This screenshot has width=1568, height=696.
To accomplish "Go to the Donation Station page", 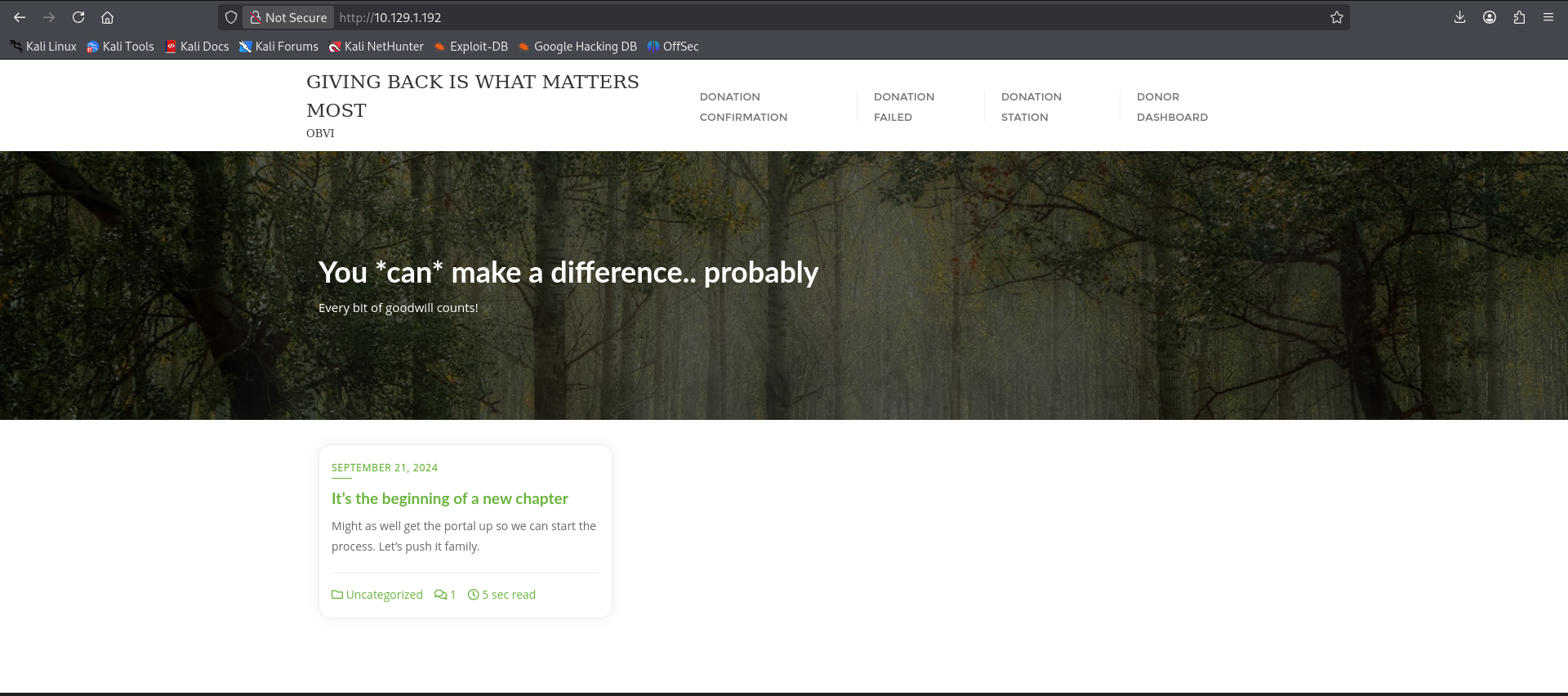I will [x=1031, y=107].
